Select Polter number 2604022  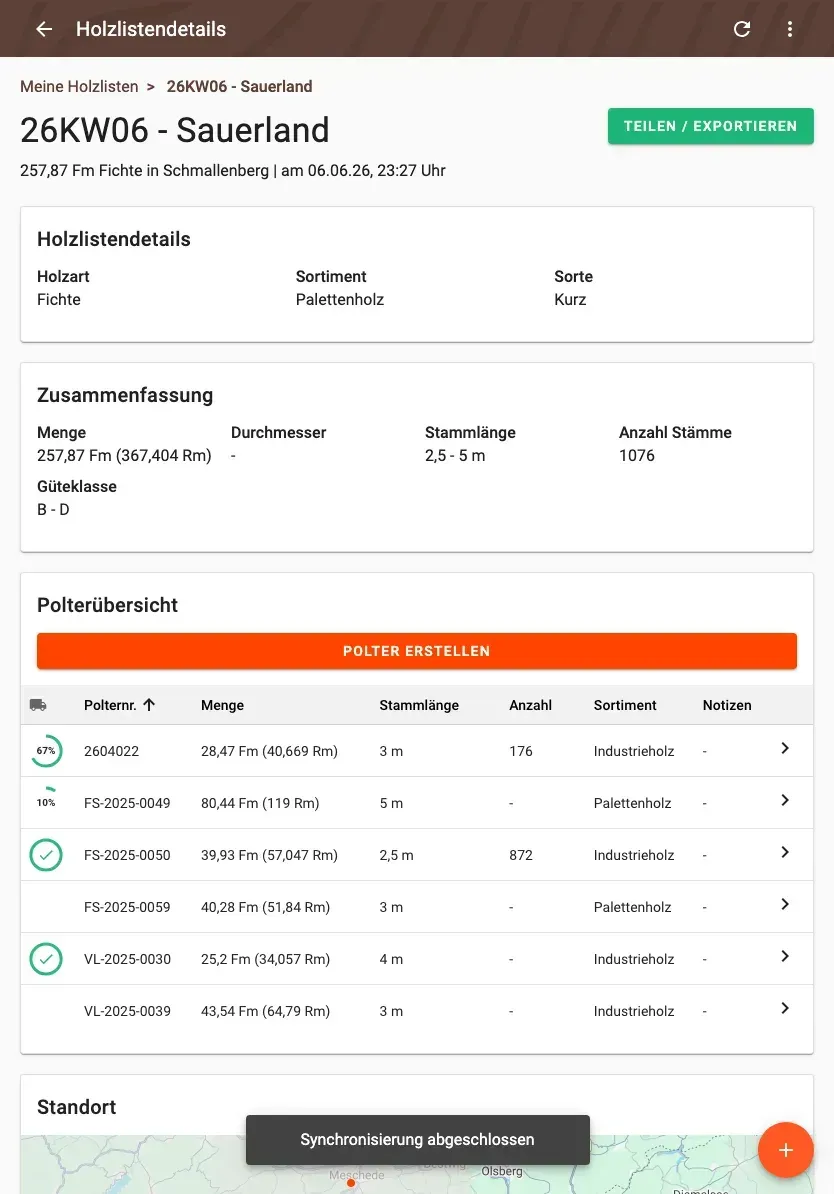click(111, 751)
